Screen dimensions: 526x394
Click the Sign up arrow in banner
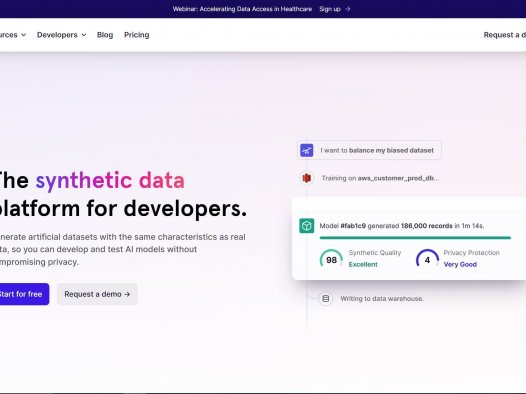[348, 9]
